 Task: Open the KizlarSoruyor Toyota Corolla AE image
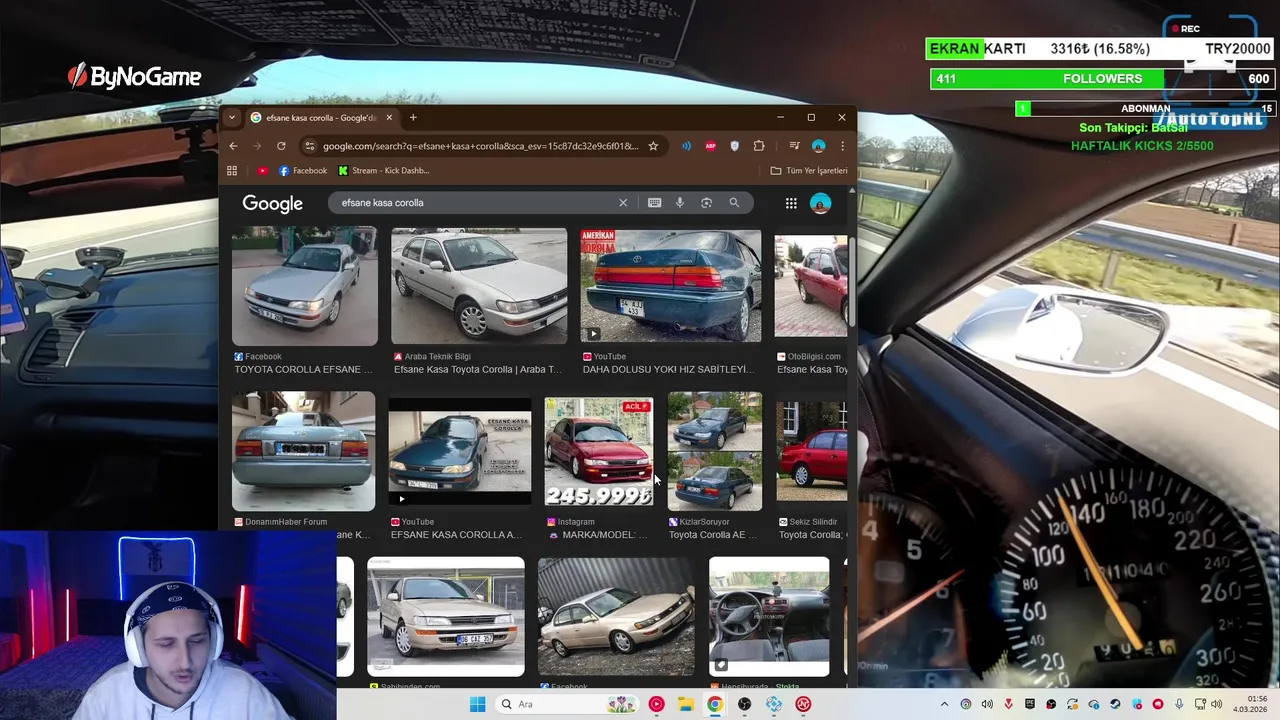(715, 451)
